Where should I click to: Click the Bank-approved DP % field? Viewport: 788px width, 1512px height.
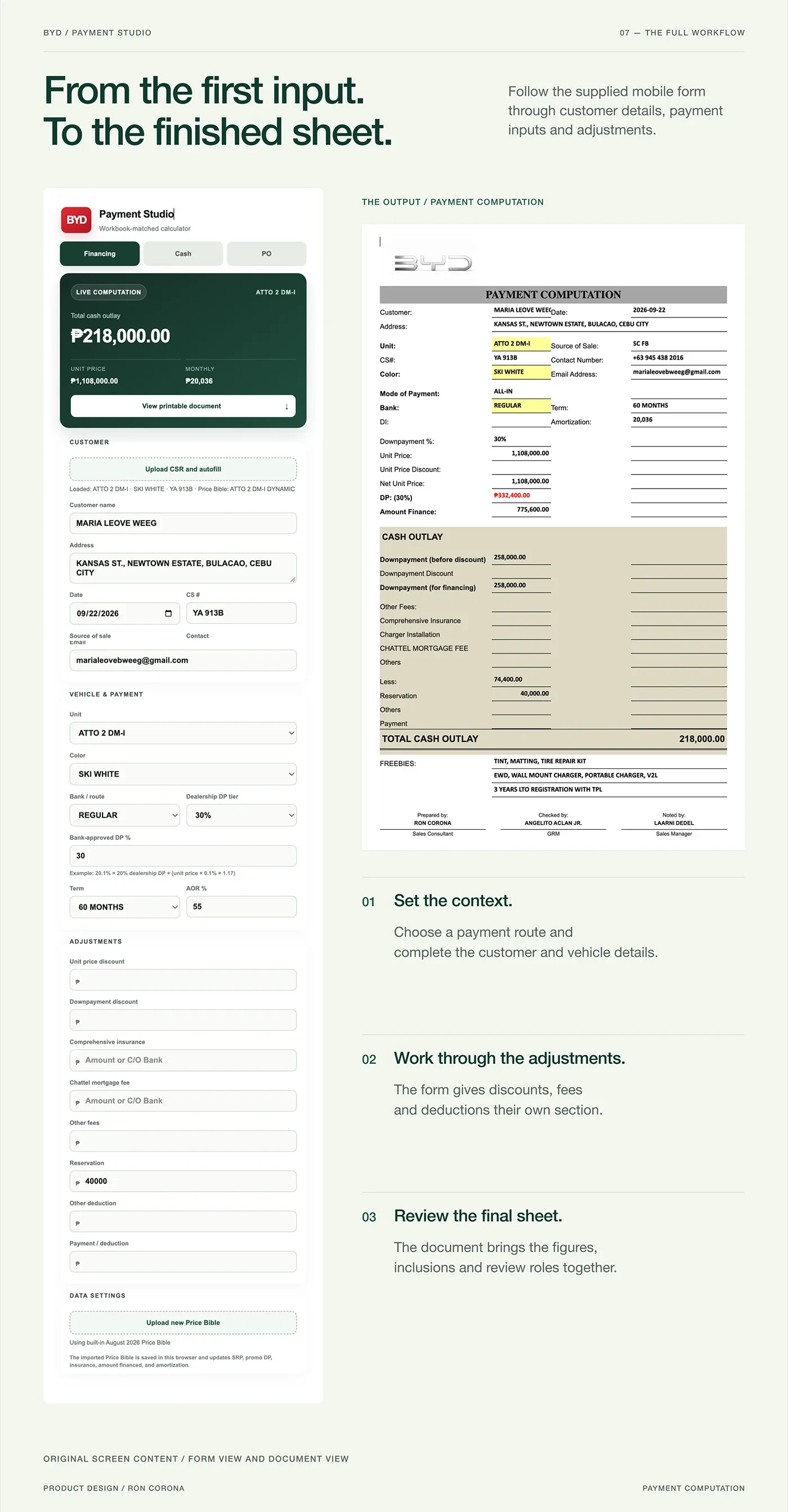pyautogui.click(x=183, y=856)
